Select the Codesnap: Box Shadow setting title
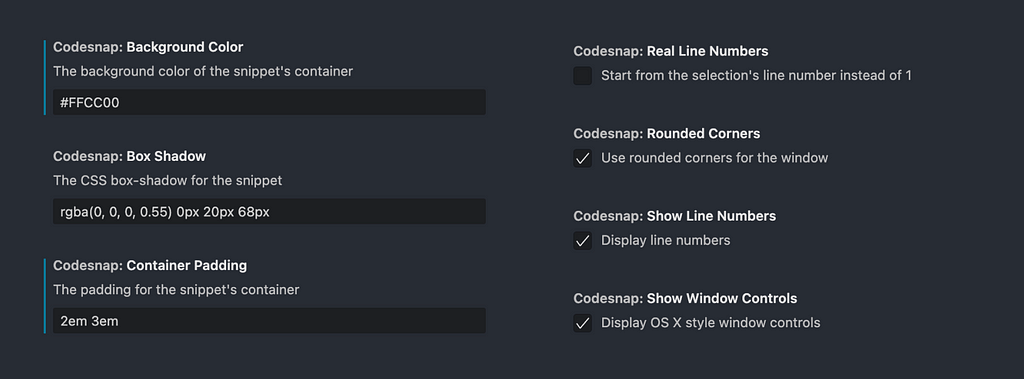Screen dimensions: 1024x379 tap(129, 156)
